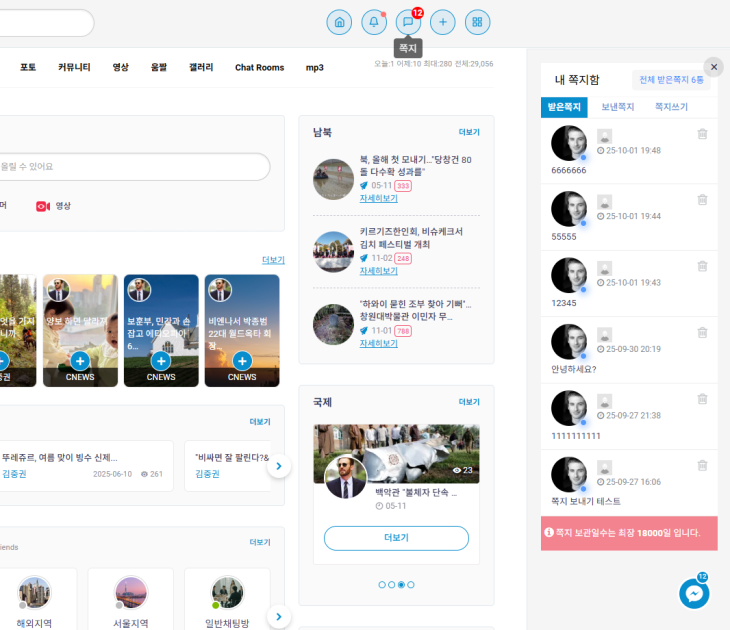Image resolution: width=730 pixels, height=630 pixels.
Task: Select the first carousel dot in 국제
Action: 382,585
